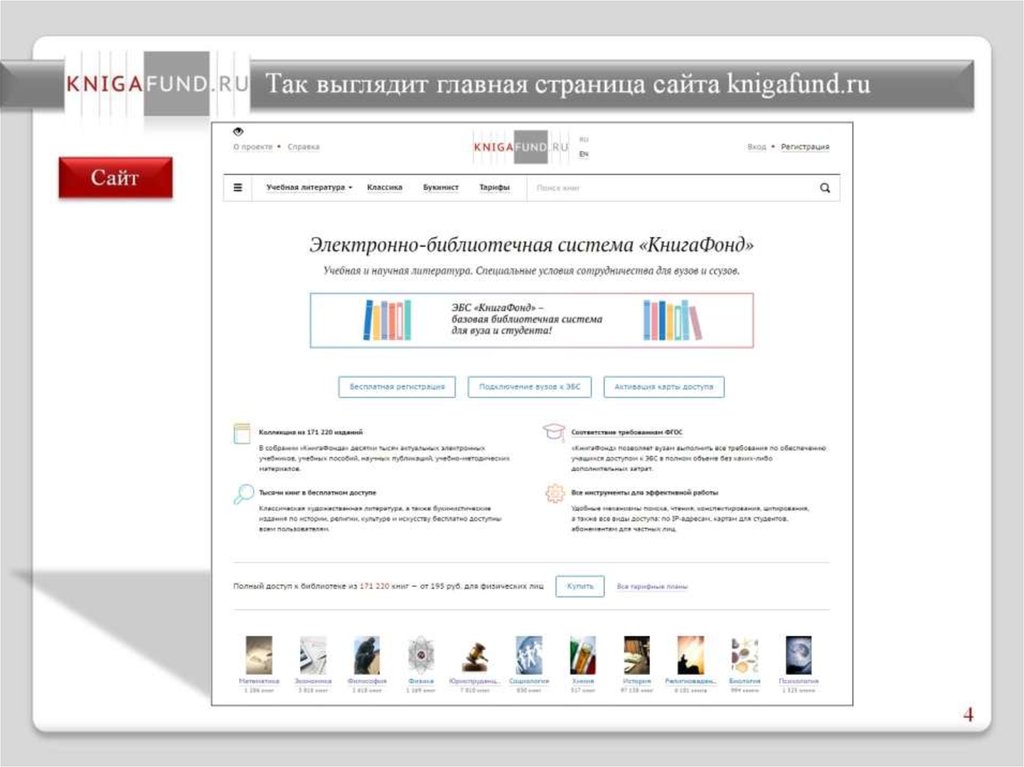Screen dimensions: 1024x767
Task: Open the Все тарифные планы link
Action: [652, 587]
